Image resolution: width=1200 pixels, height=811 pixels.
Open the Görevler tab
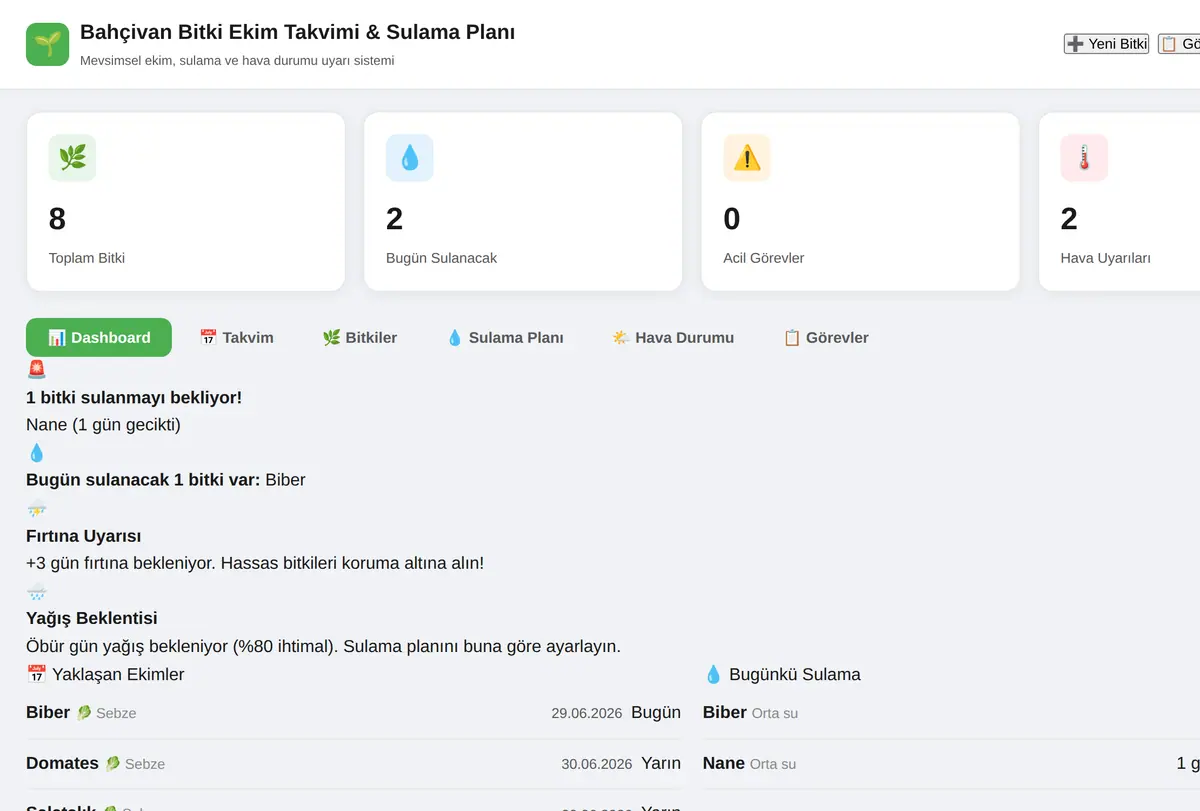(825, 337)
